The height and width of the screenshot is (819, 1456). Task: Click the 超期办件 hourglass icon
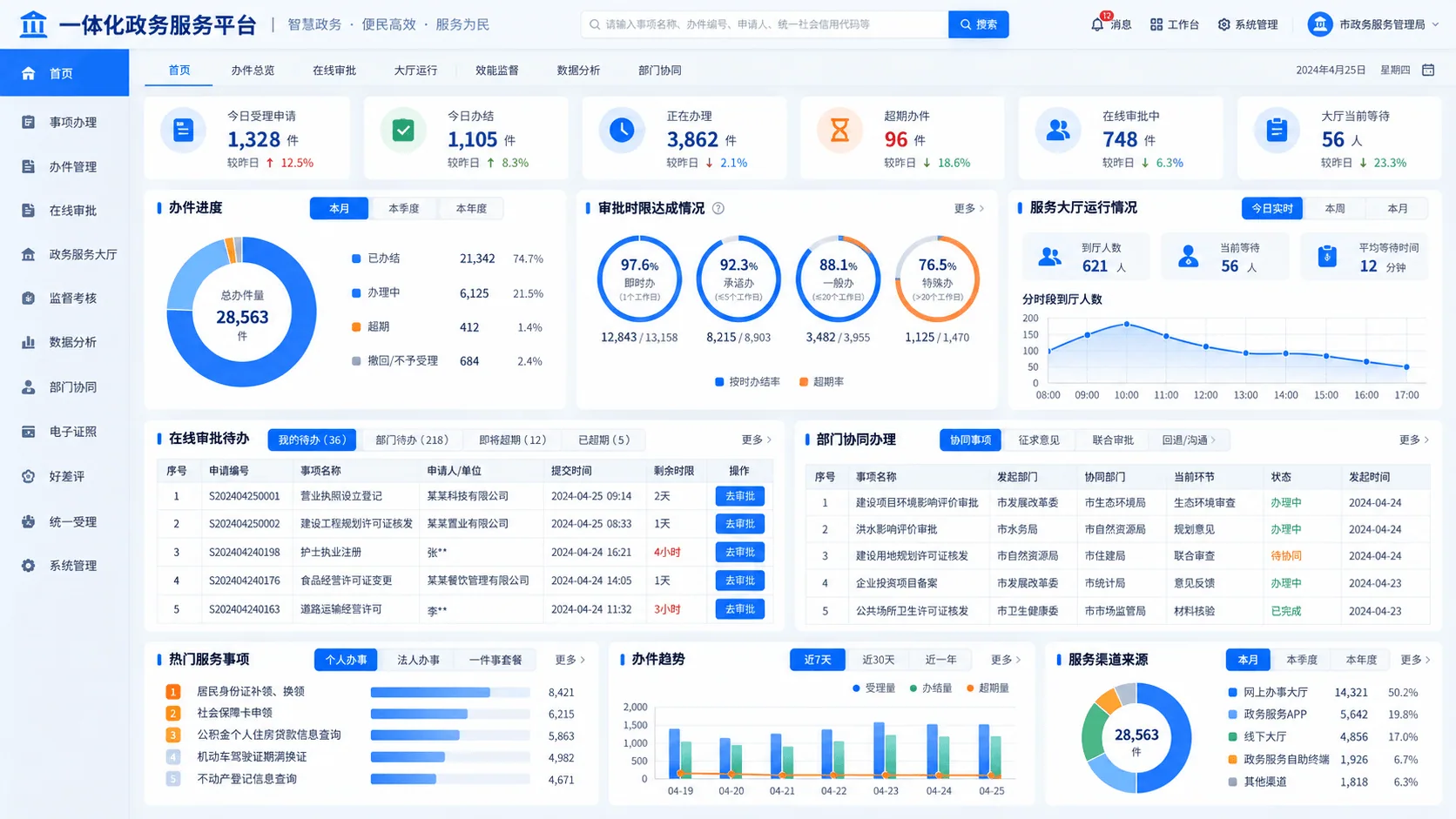pos(839,131)
